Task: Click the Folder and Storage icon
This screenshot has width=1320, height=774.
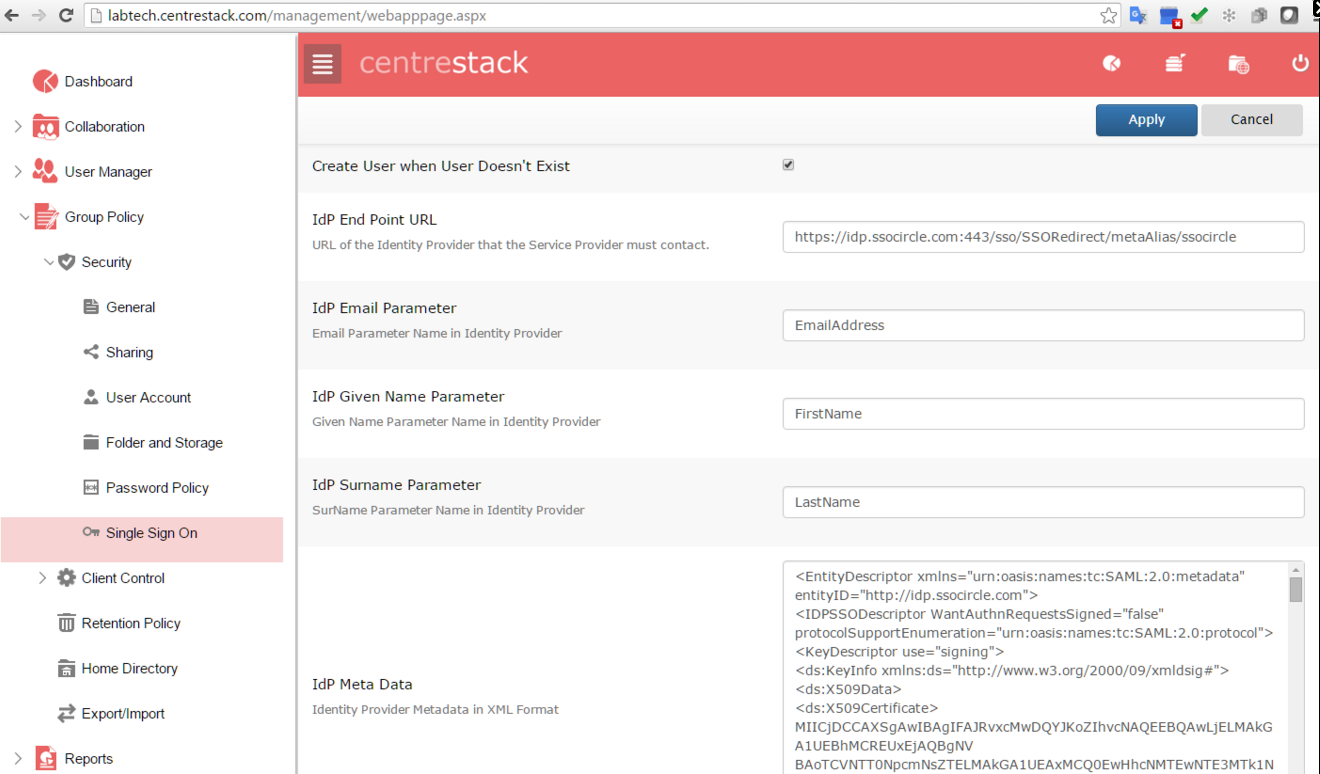Action: pyautogui.click(x=91, y=442)
